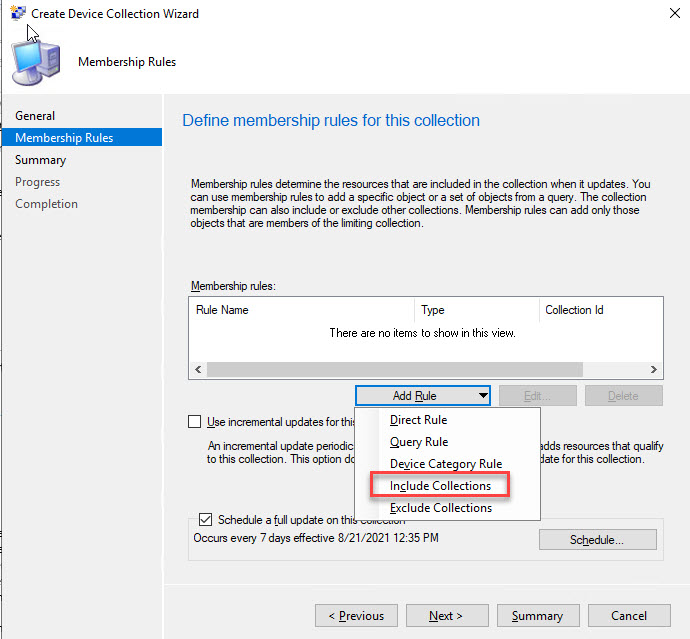The image size is (690, 639).
Task: Sort by Rule Name column header
Action: click(300, 310)
